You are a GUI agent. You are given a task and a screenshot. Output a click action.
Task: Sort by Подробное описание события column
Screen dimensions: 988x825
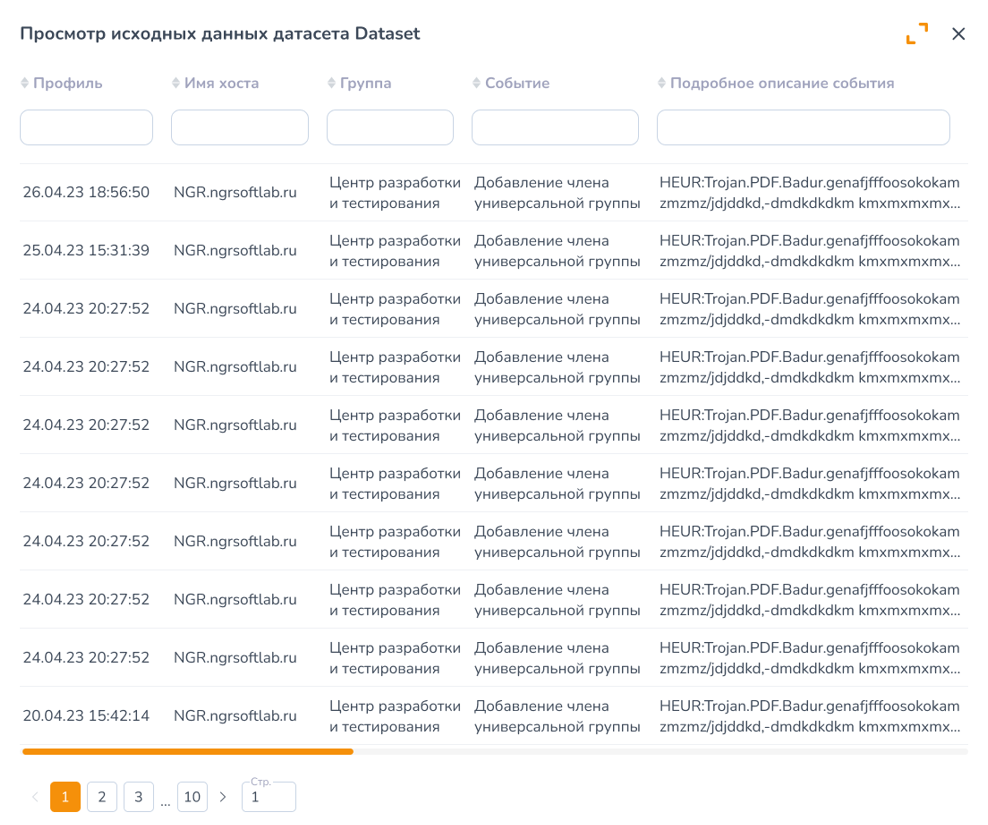pyautogui.click(x=662, y=83)
